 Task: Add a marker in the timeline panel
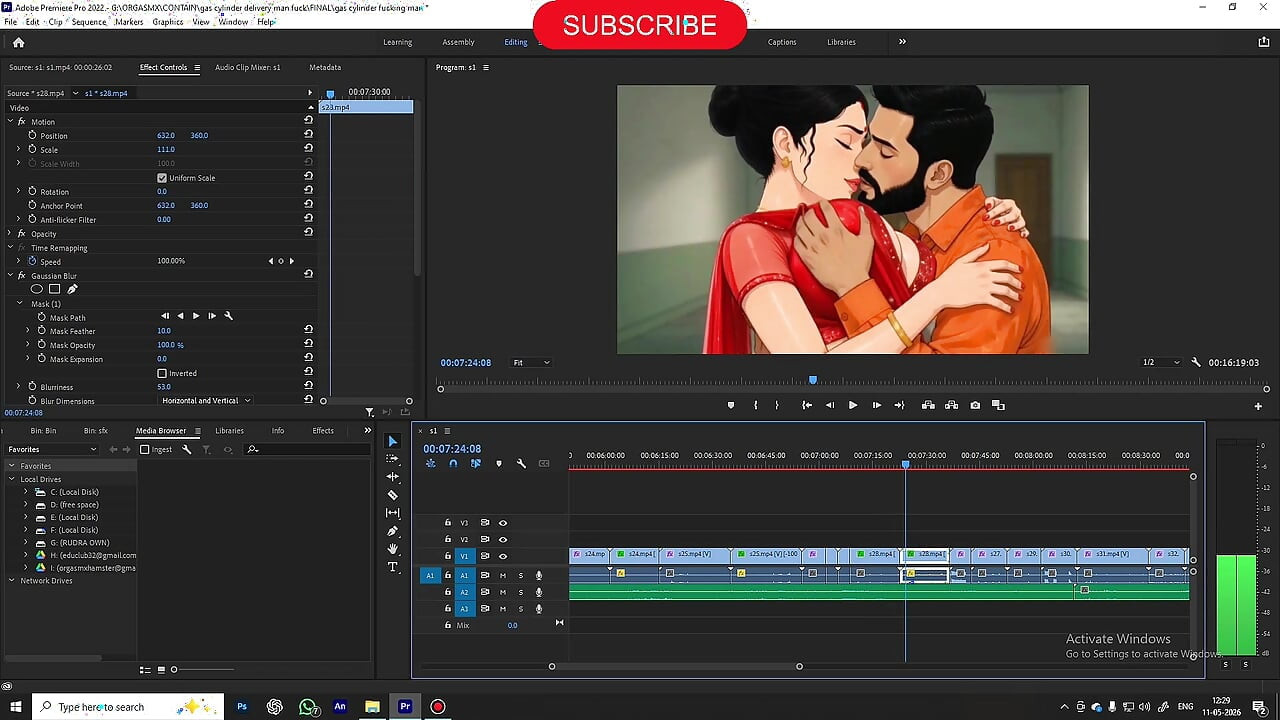point(498,463)
